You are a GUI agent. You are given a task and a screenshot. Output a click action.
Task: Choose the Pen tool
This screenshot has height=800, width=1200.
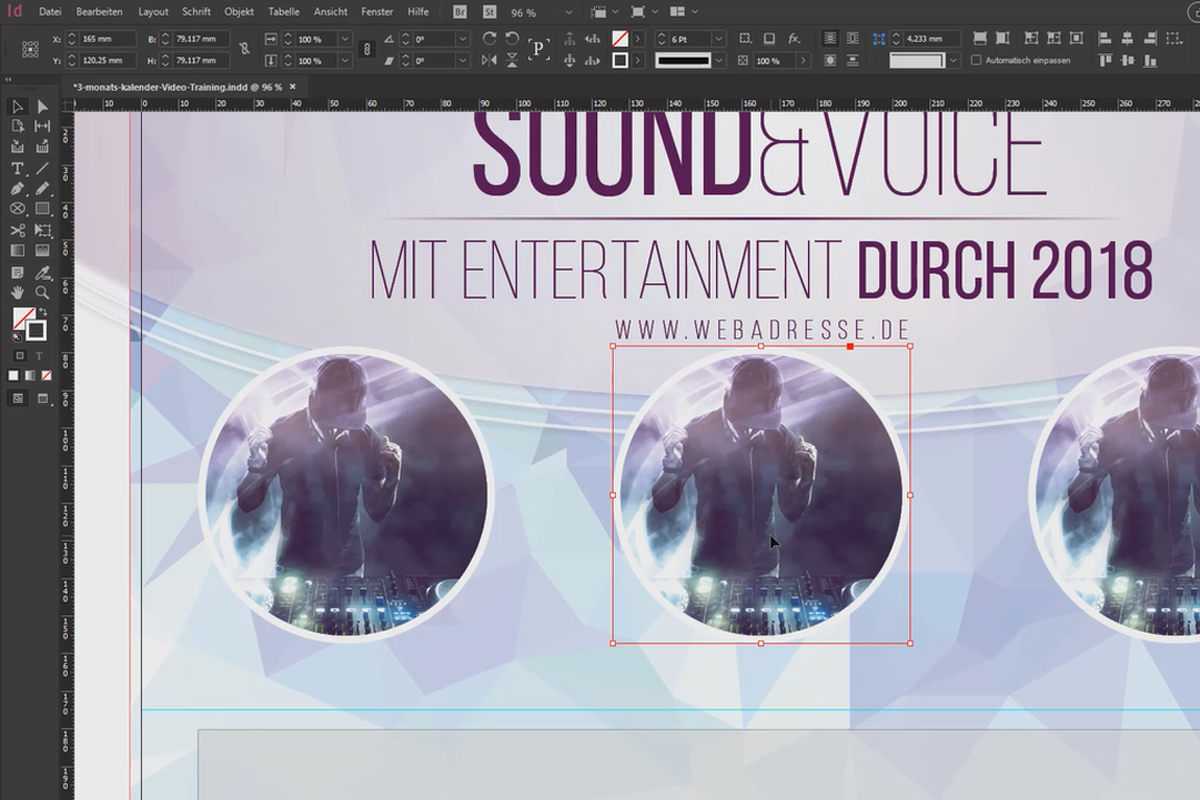pos(18,188)
